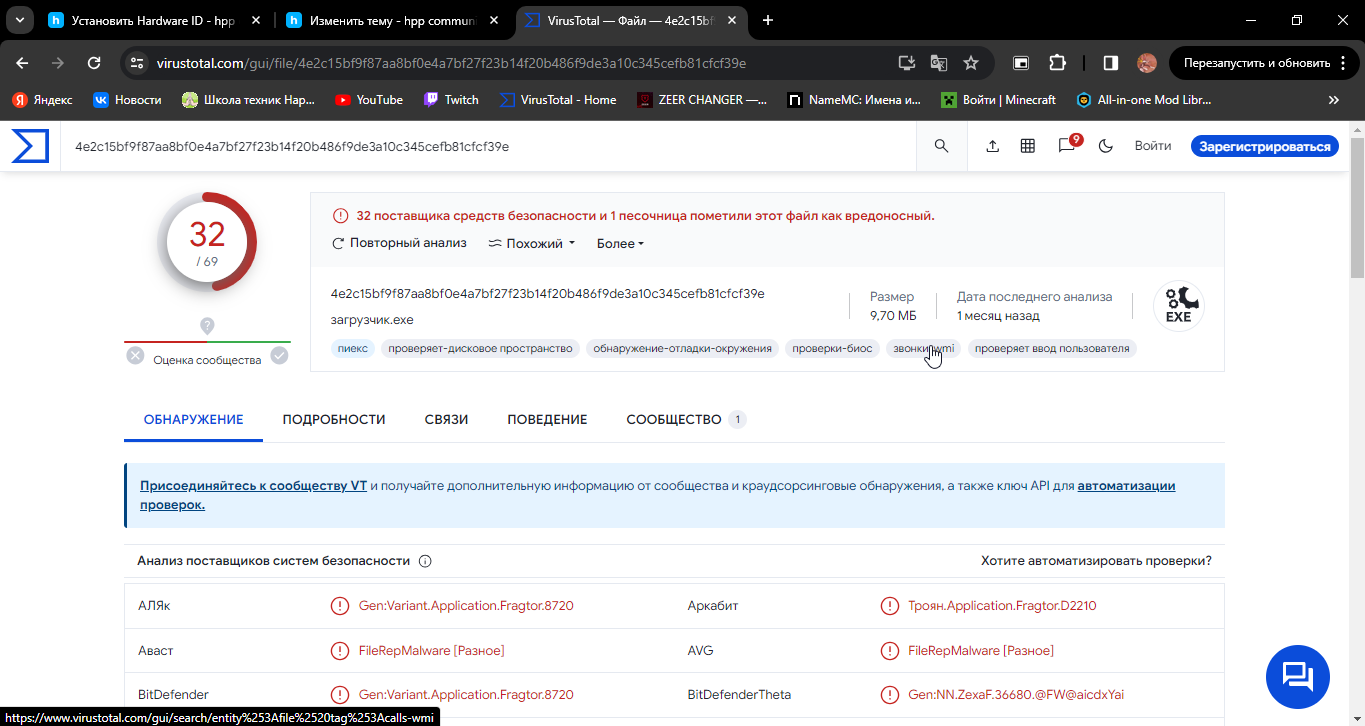Open the ПОДРОБНОСТИ tab
Image resolution: width=1365 pixels, height=726 pixels.
coord(334,419)
